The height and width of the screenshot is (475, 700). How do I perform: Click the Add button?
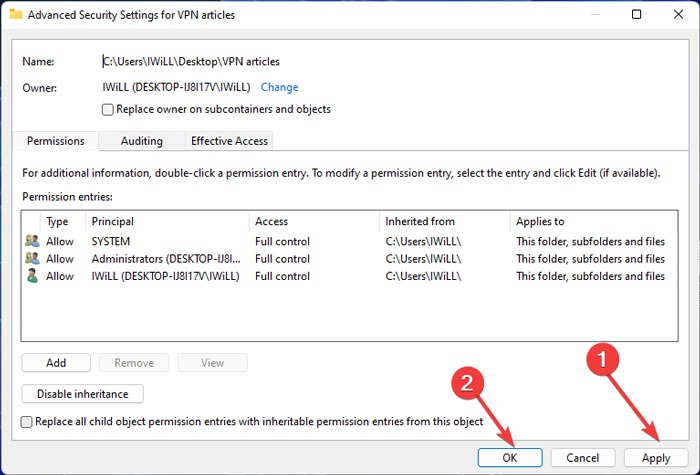pyautogui.click(x=56, y=362)
